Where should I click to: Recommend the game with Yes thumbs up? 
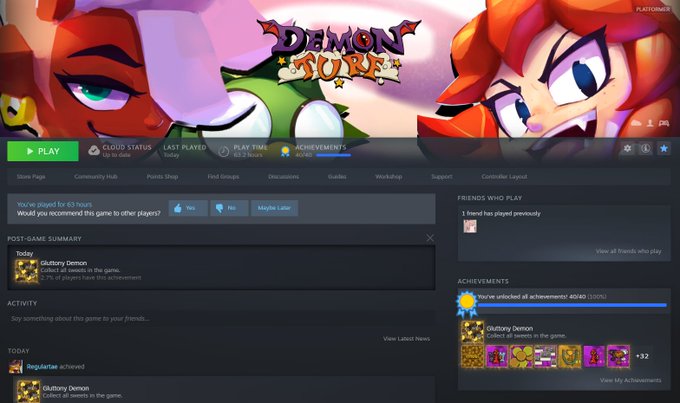point(188,208)
